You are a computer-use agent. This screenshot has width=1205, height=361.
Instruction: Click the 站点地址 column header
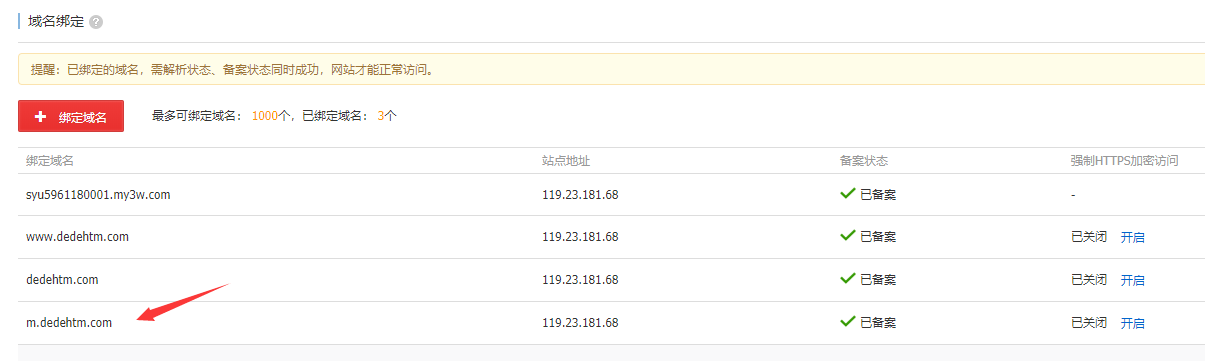(x=566, y=161)
